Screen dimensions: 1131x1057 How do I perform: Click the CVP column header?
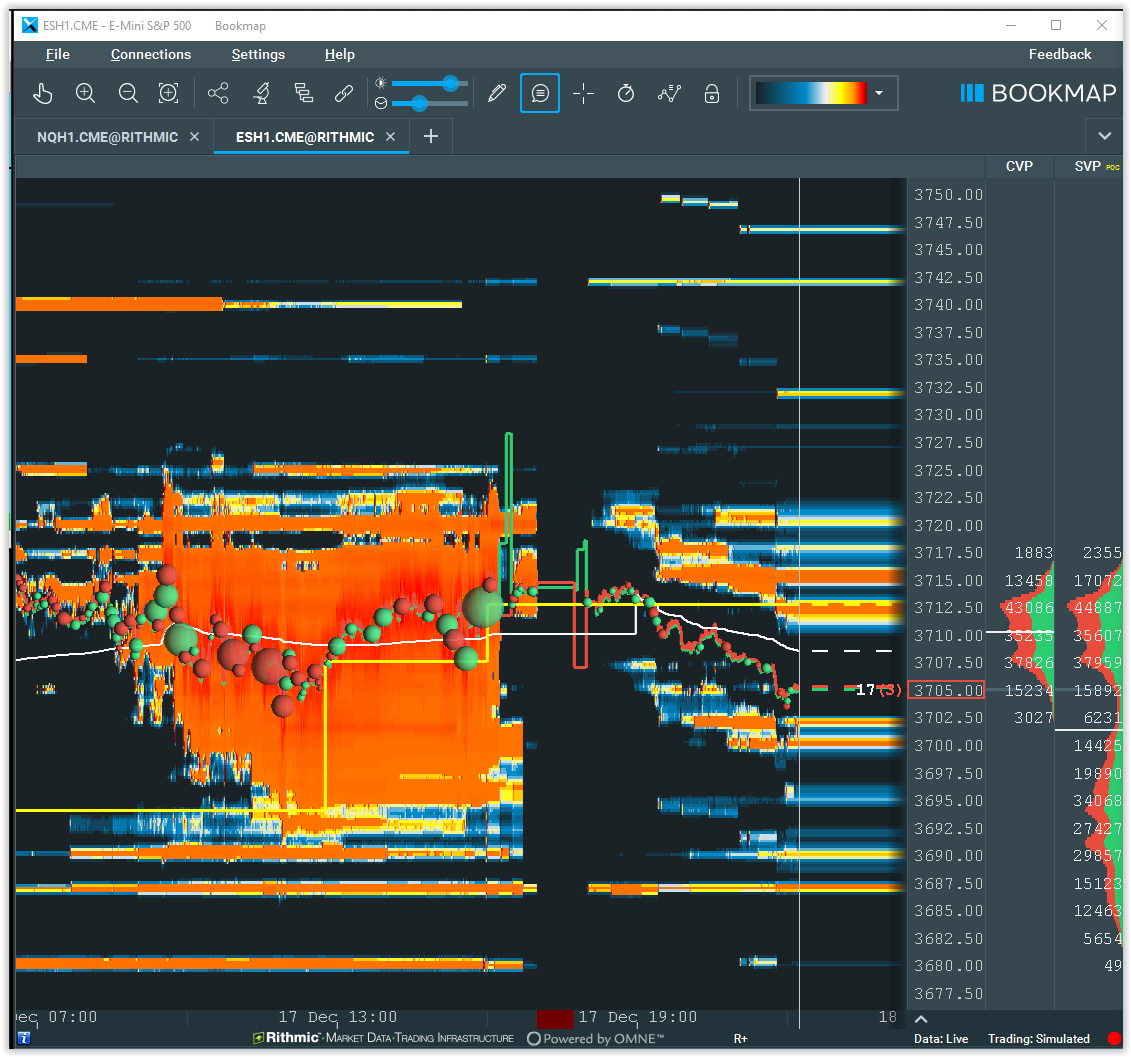click(x=1019, y=167)
